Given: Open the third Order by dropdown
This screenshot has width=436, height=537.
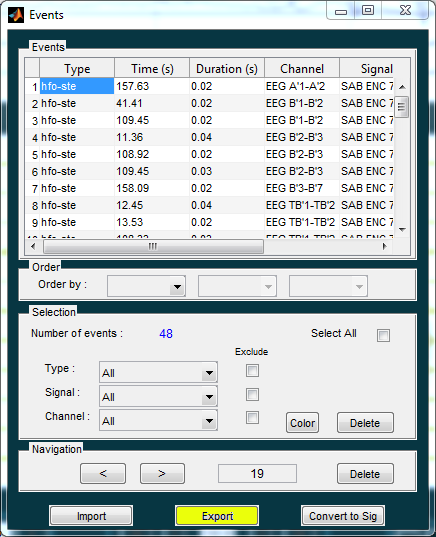Looking at the screenshot, I should [x=328, y=286].
